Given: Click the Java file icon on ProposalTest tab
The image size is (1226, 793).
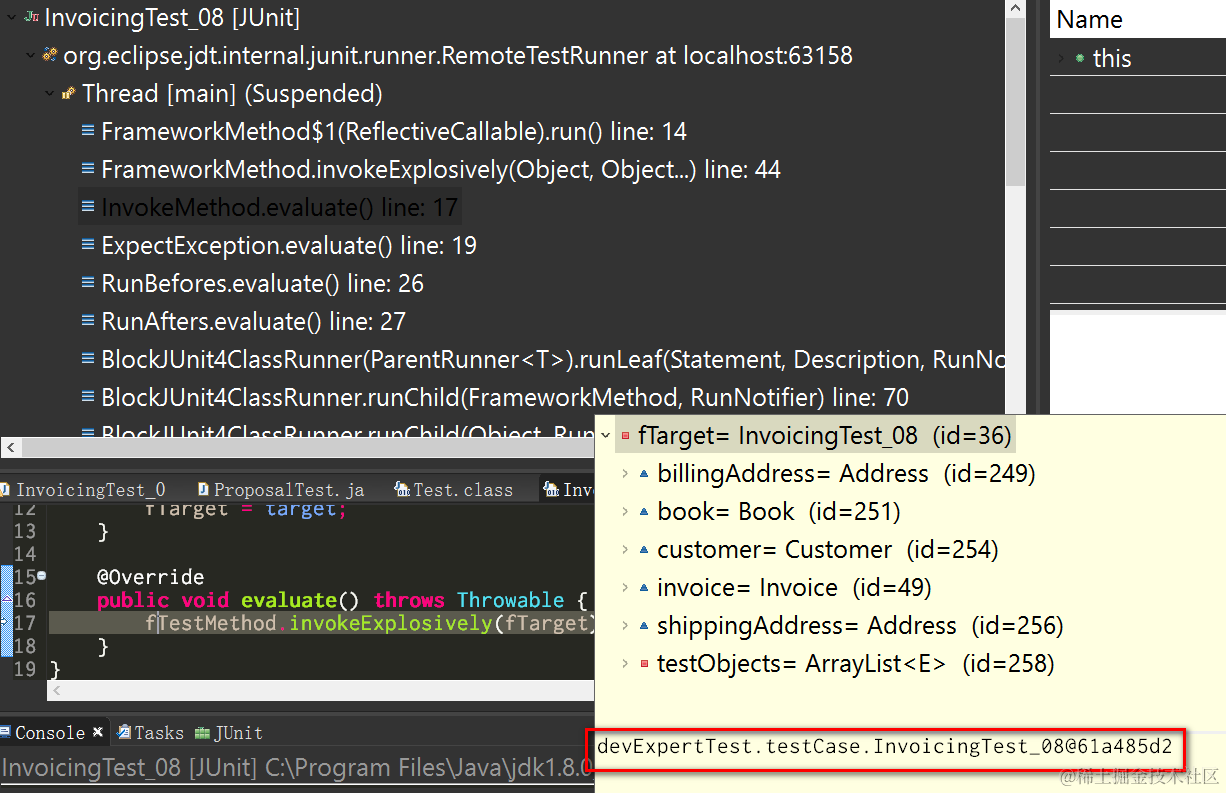Looking at the screenshot, I should (x=204, y=489).
